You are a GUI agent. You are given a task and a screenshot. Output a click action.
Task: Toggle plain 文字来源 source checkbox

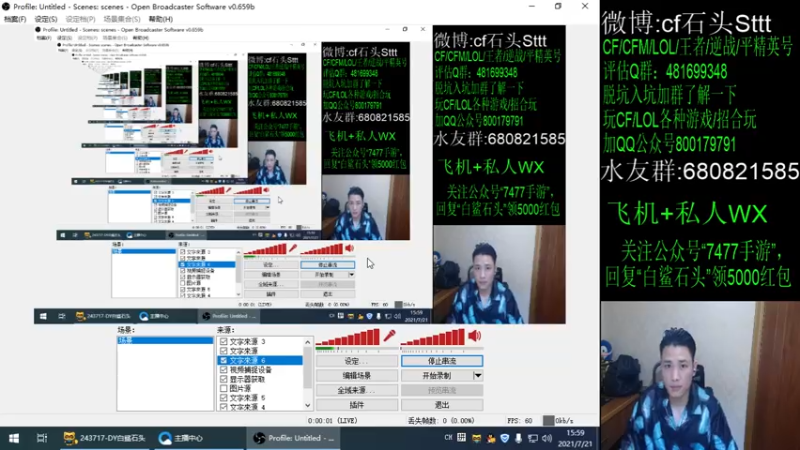[223, 351]
